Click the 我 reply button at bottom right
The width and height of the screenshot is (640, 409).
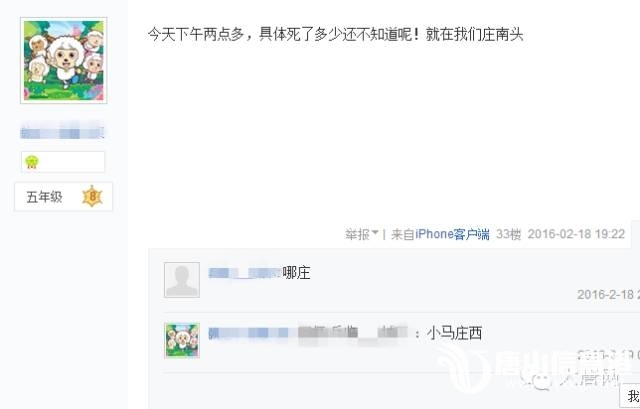[631, 396]
